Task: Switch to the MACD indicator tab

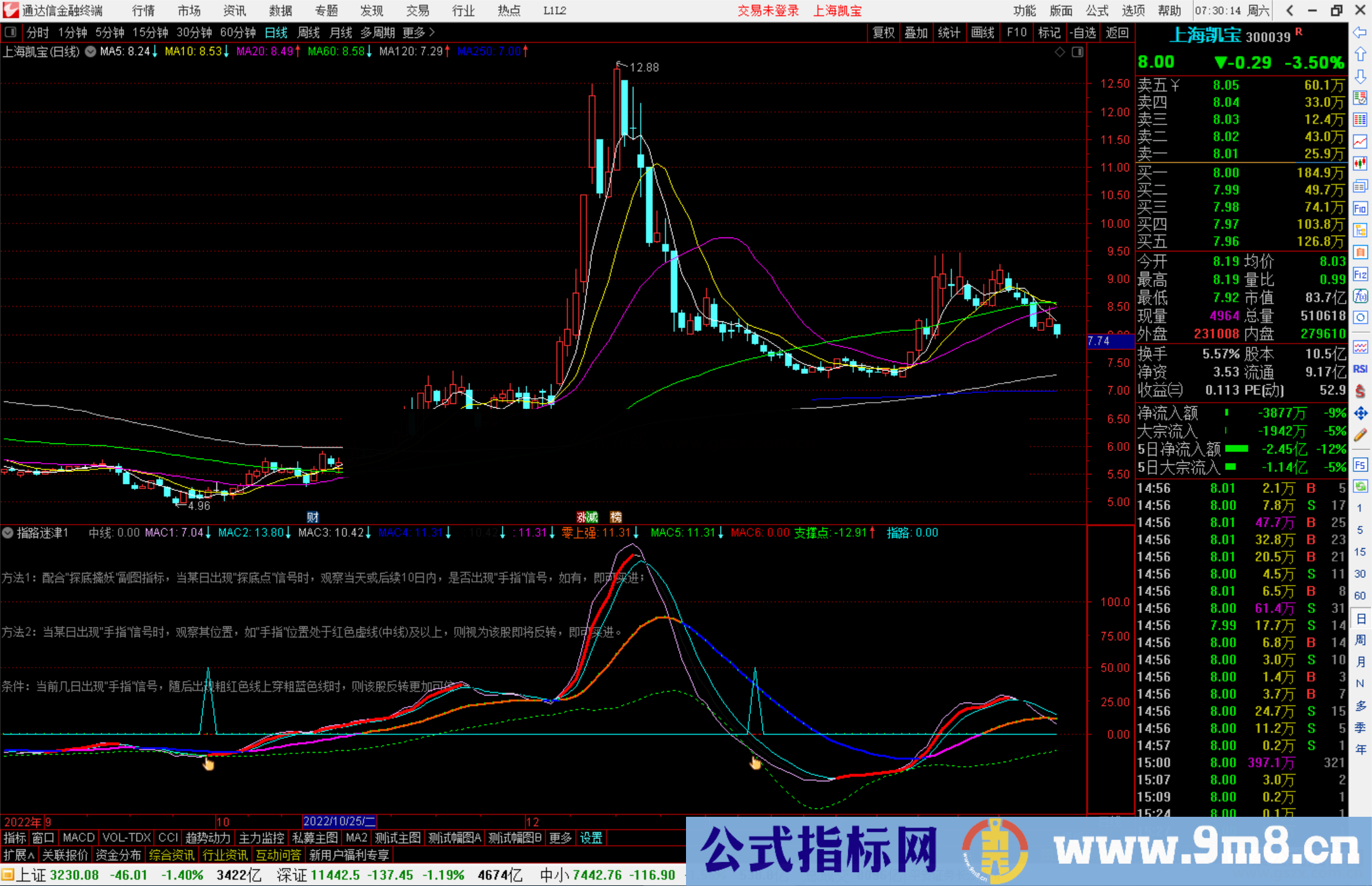Action: (x=77, y=838)
